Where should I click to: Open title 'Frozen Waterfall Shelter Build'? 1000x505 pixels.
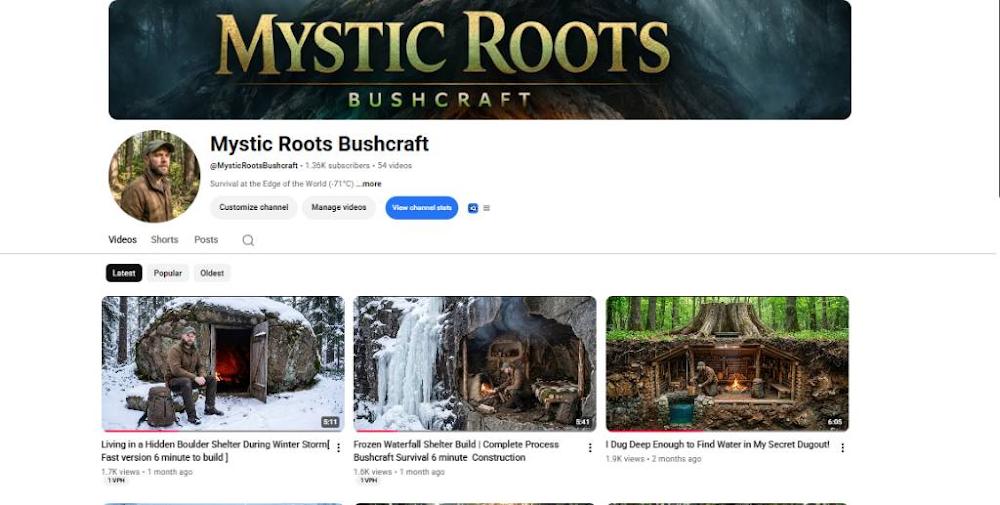click(x=456, y=451)
